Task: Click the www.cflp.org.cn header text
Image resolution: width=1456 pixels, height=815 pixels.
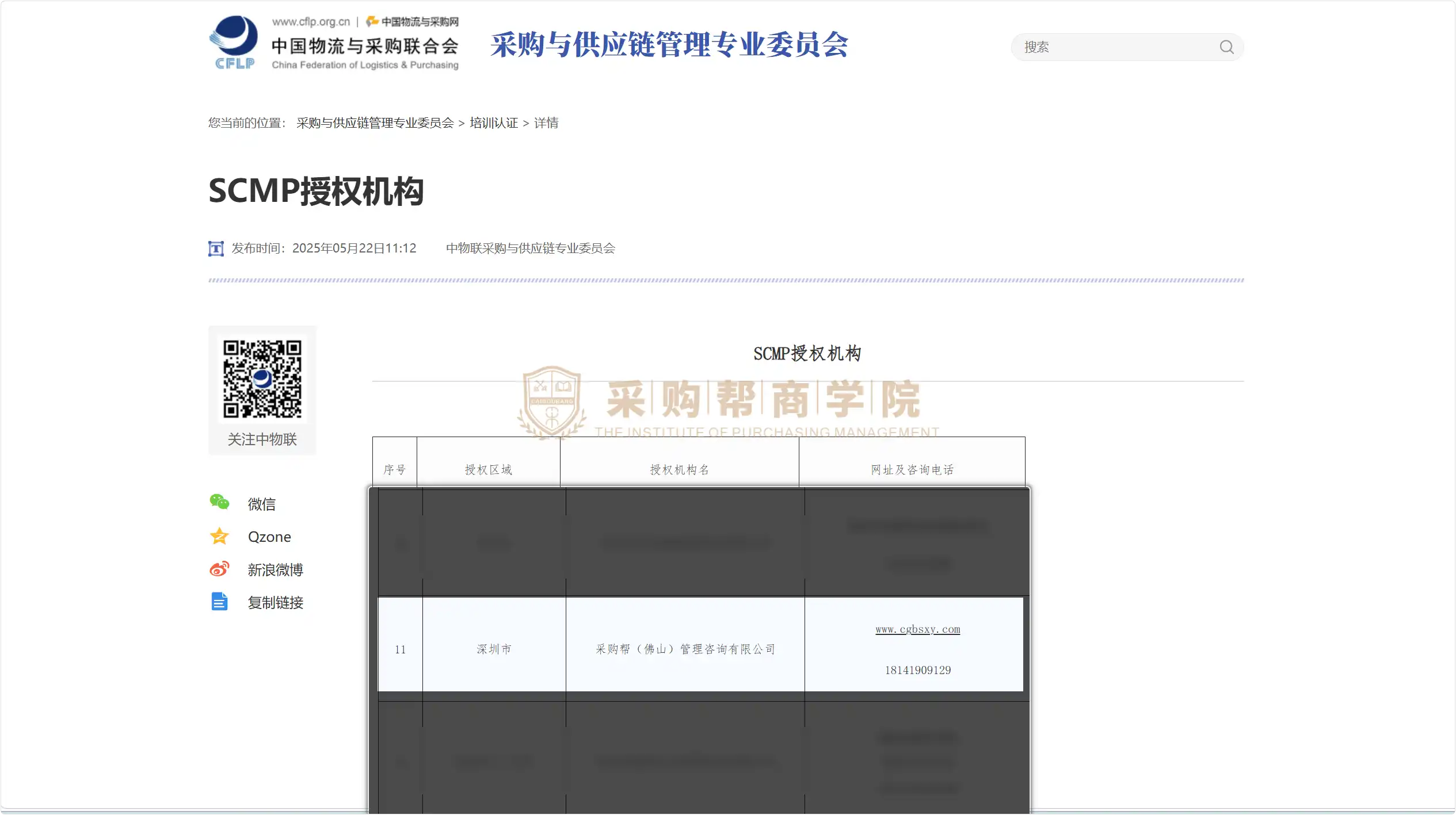Action: (311, 22)
